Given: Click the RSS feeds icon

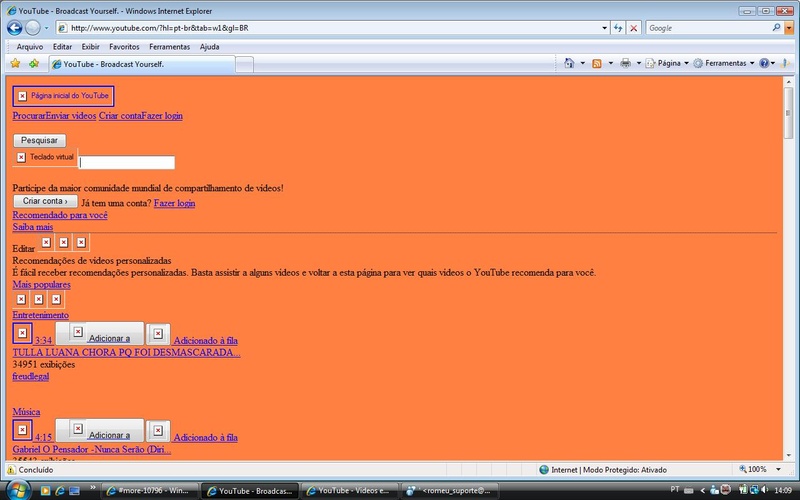Looking at the screenshot, I should (x=596, y=63).
